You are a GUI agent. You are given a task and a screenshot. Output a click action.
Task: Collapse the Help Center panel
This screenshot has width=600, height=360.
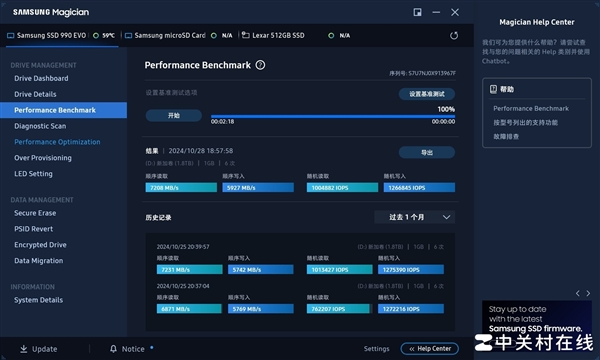[x=429, y=349]
